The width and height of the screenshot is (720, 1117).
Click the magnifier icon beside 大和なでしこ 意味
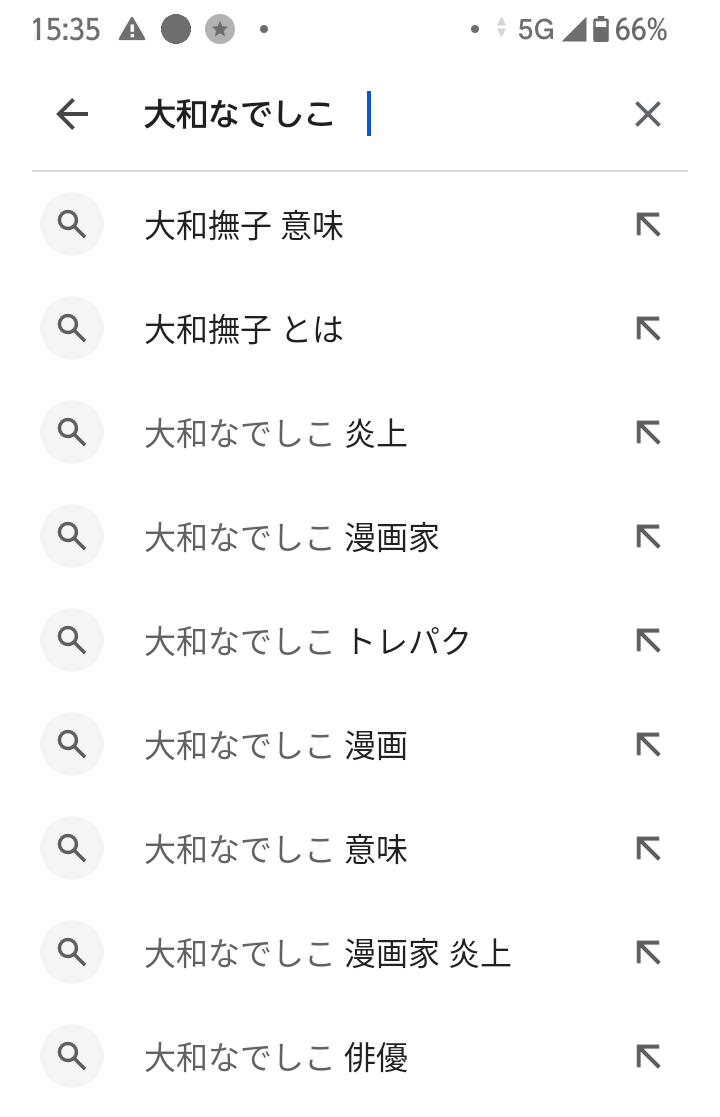pos(71,849)
